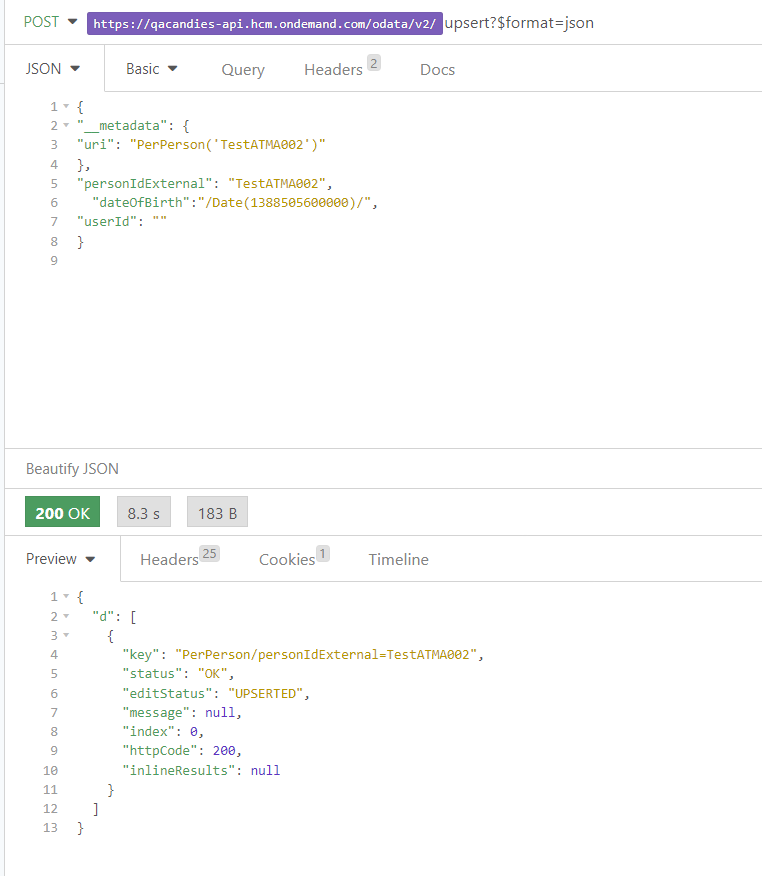The width and height of the screenshot is (762, 876).
Task: Click the Beautify JSON button
Action: (72, 469)
